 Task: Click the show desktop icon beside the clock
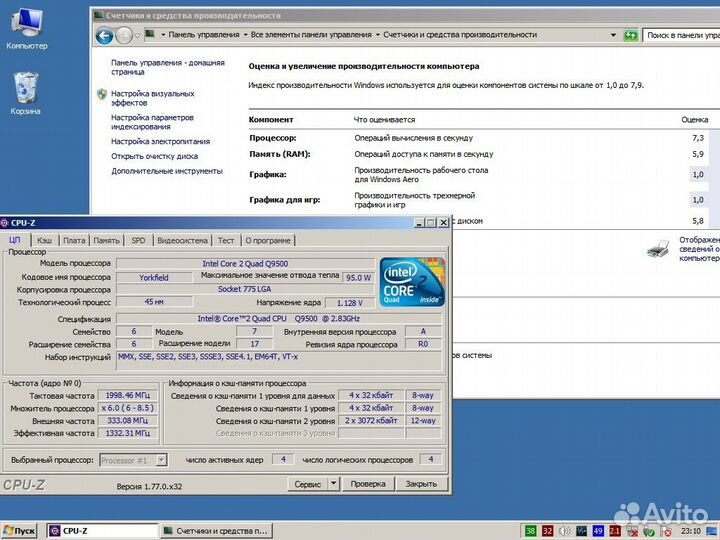click(712, 531)
